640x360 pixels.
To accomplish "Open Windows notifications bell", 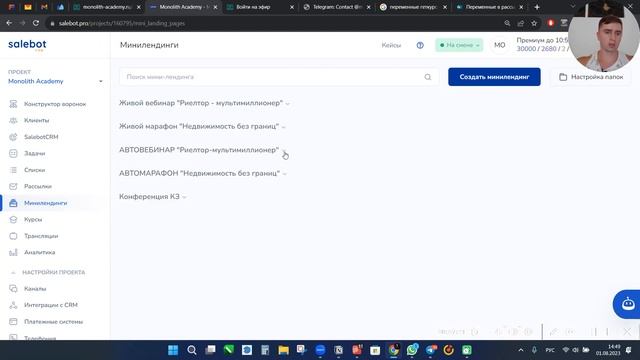I will point(629,350).
